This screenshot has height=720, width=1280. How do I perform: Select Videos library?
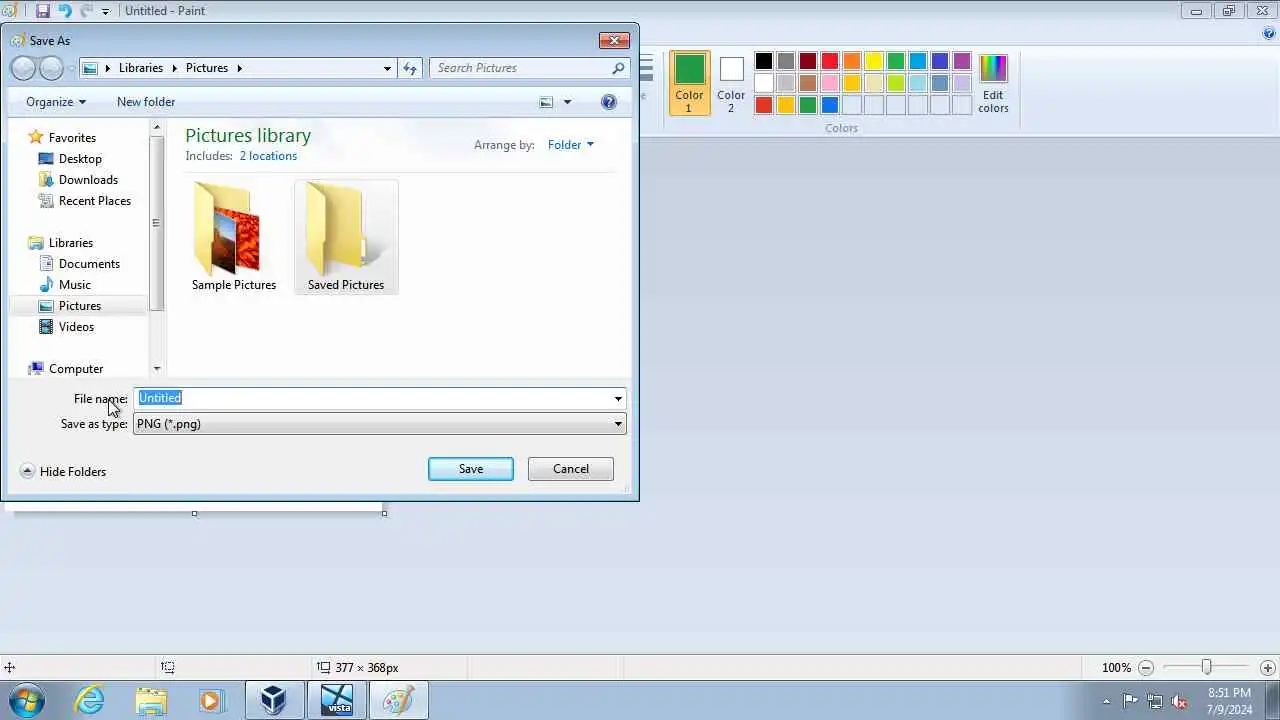76,327
